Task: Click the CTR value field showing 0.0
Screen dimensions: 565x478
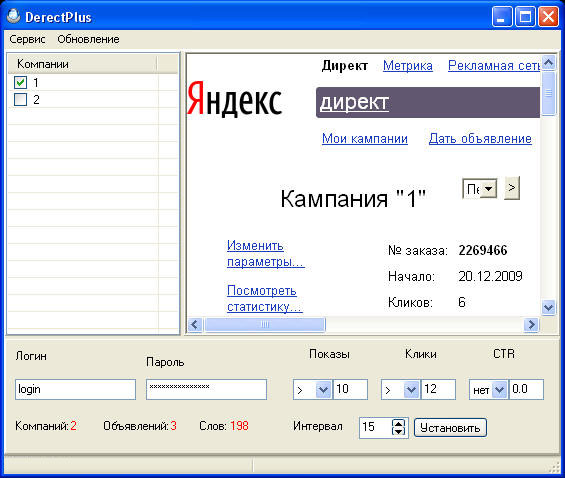Action: tap(526, 389)
